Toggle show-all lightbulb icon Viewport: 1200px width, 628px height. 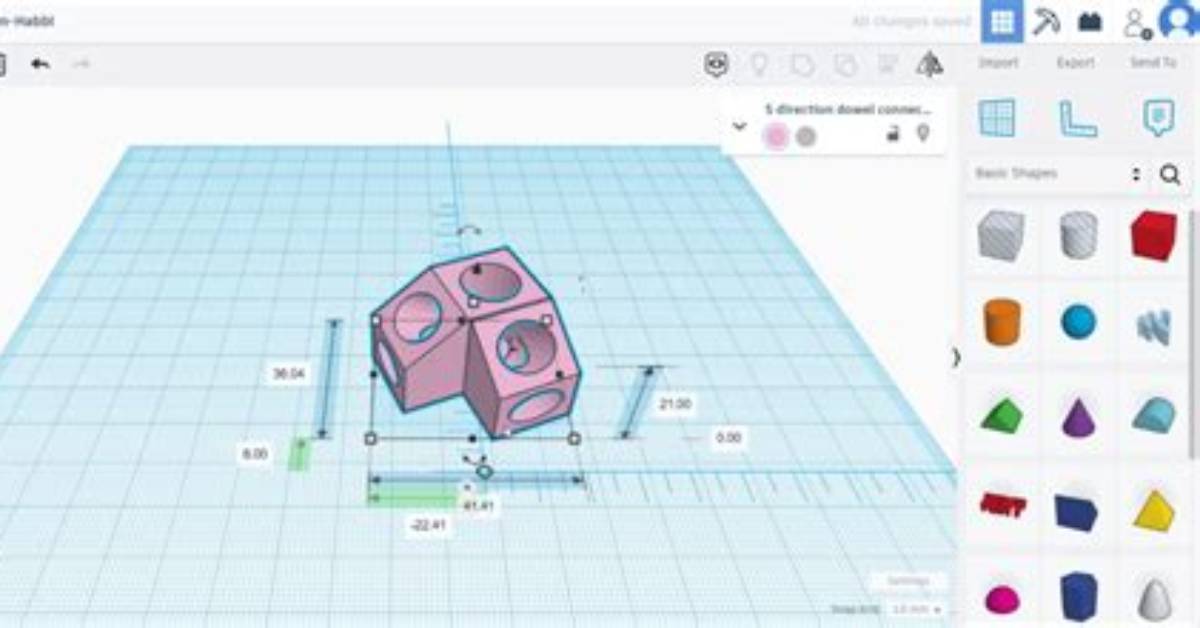(759, 65)
